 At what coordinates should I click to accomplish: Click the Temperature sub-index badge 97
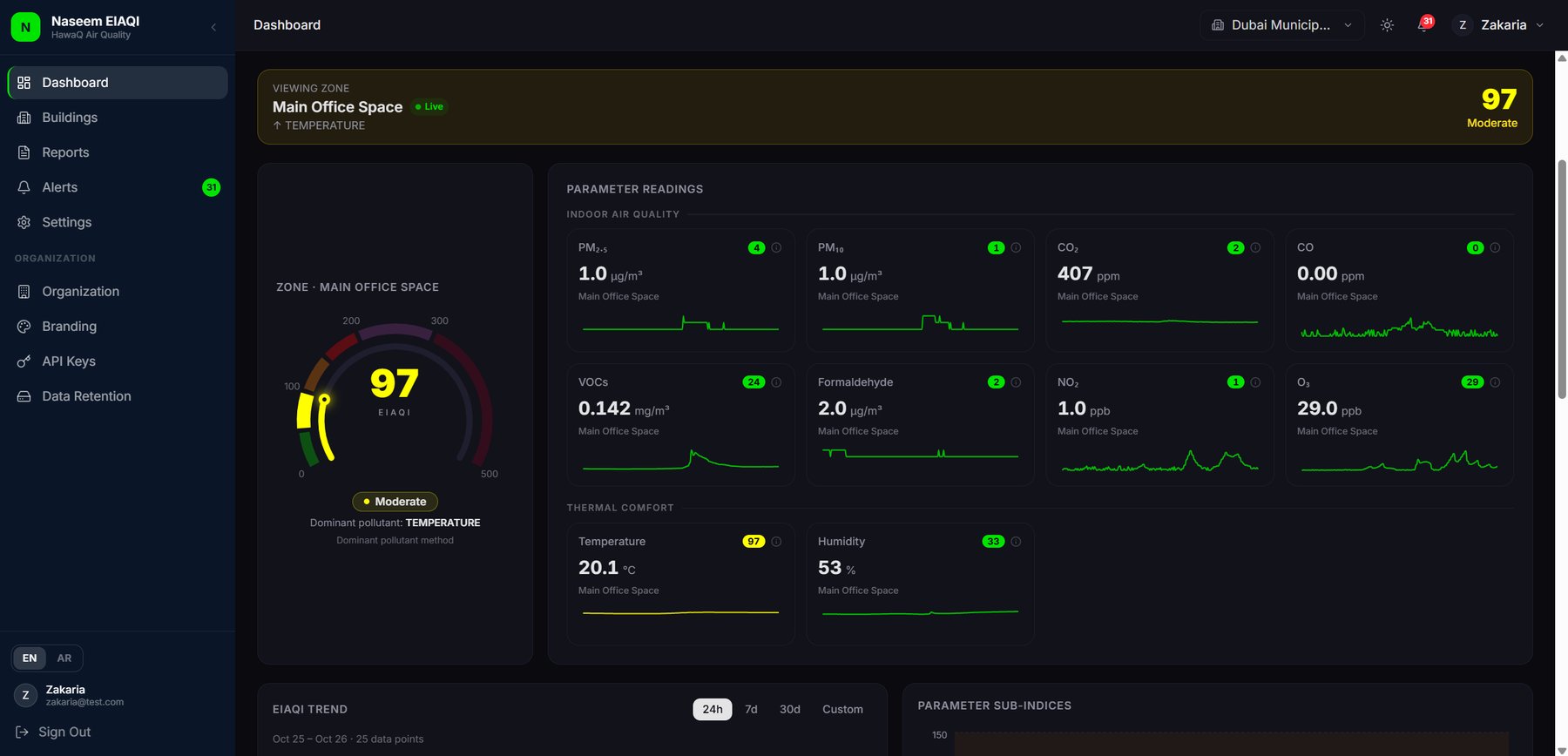pos(754,542)
